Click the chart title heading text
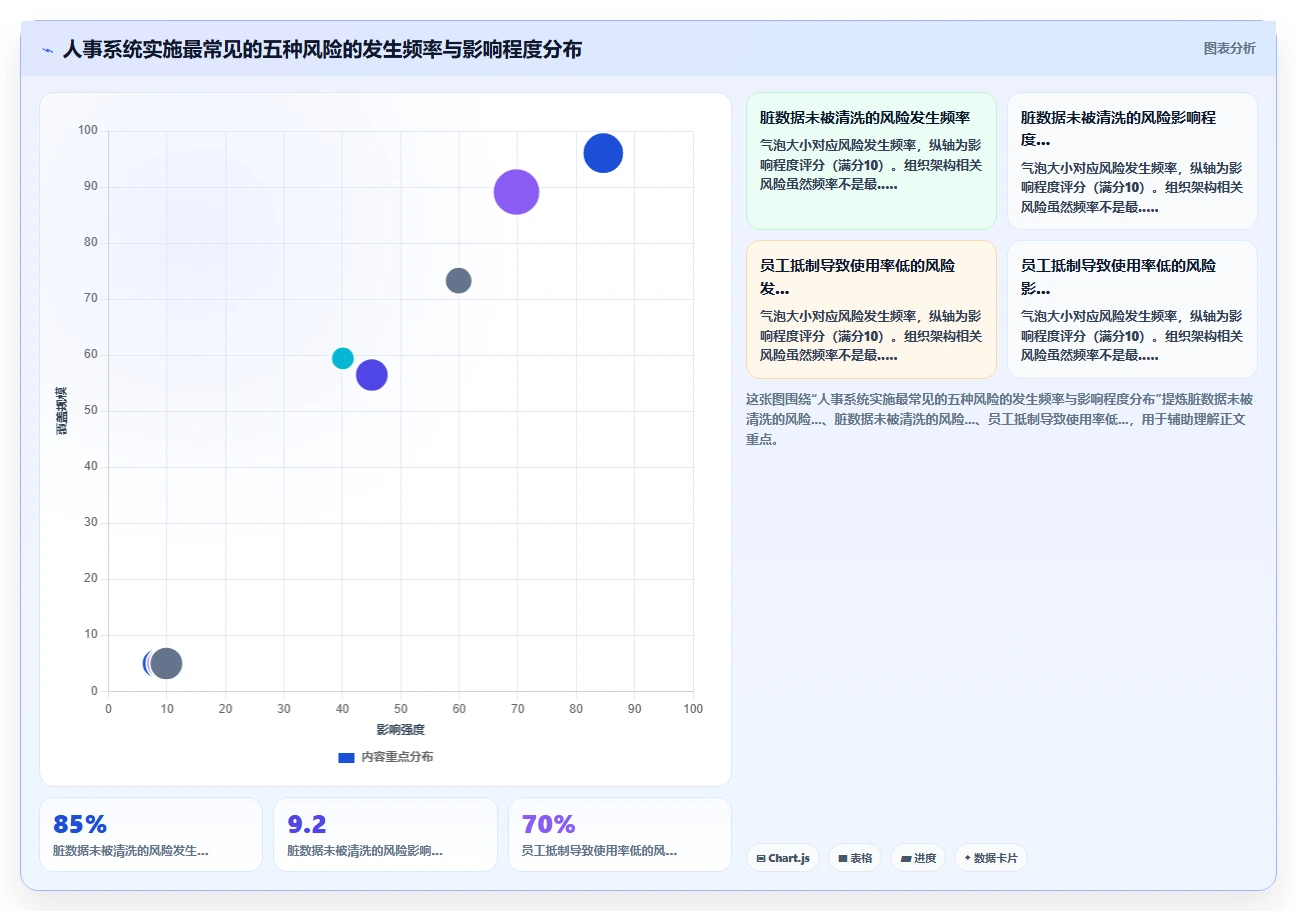 [x=322, y=50]
